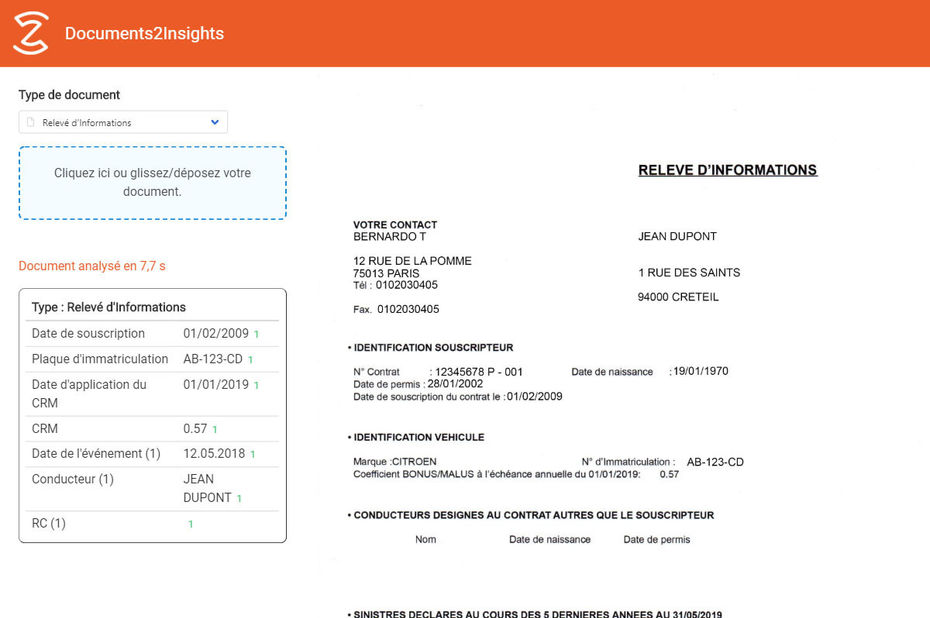Click 94000 CRETEIL in the document
The image size is (930, 618).
pos(678,297)
